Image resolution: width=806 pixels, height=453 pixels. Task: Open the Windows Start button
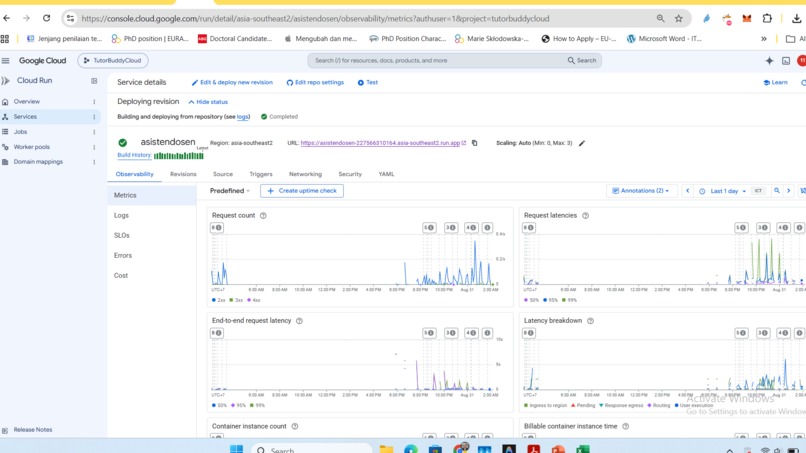(236, 449)
